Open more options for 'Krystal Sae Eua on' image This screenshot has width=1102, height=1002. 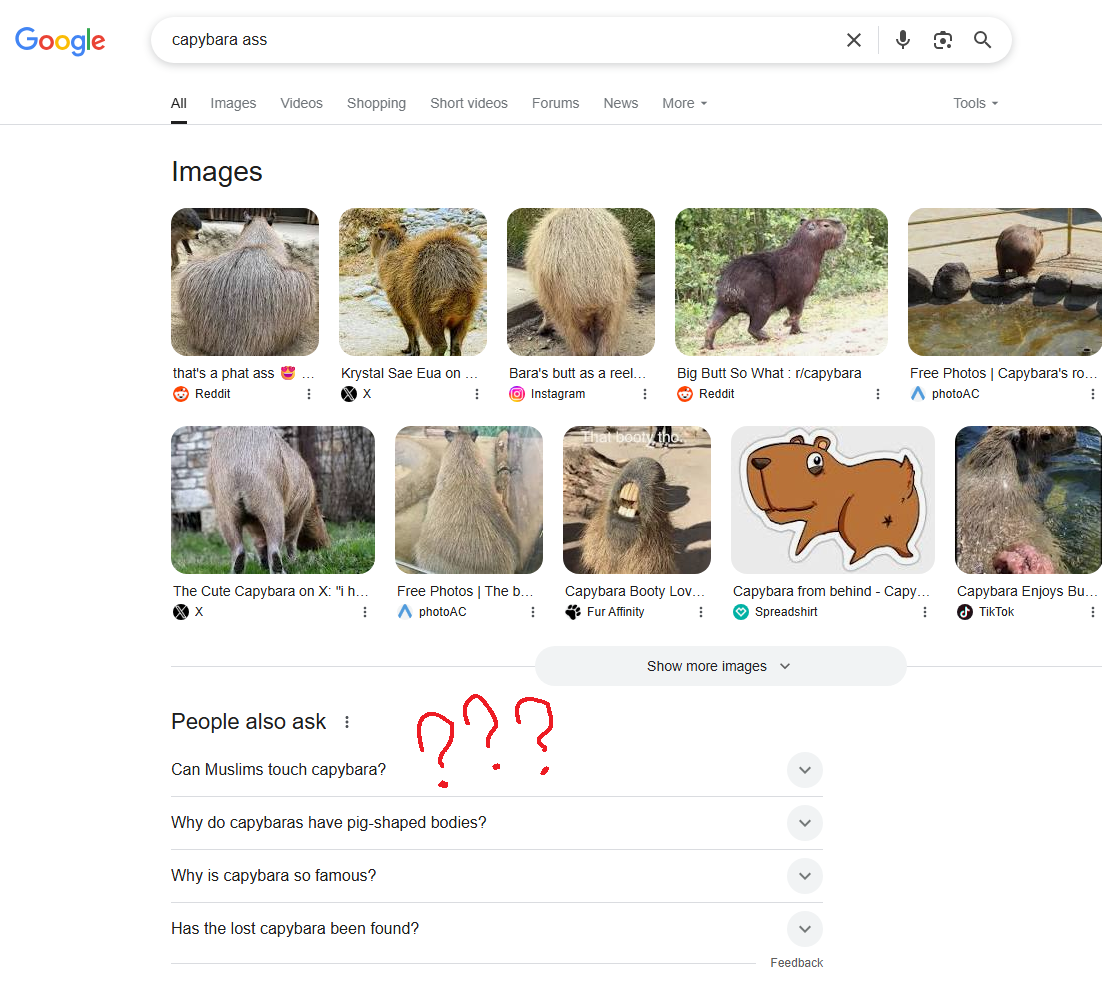[x=477, y=394]
